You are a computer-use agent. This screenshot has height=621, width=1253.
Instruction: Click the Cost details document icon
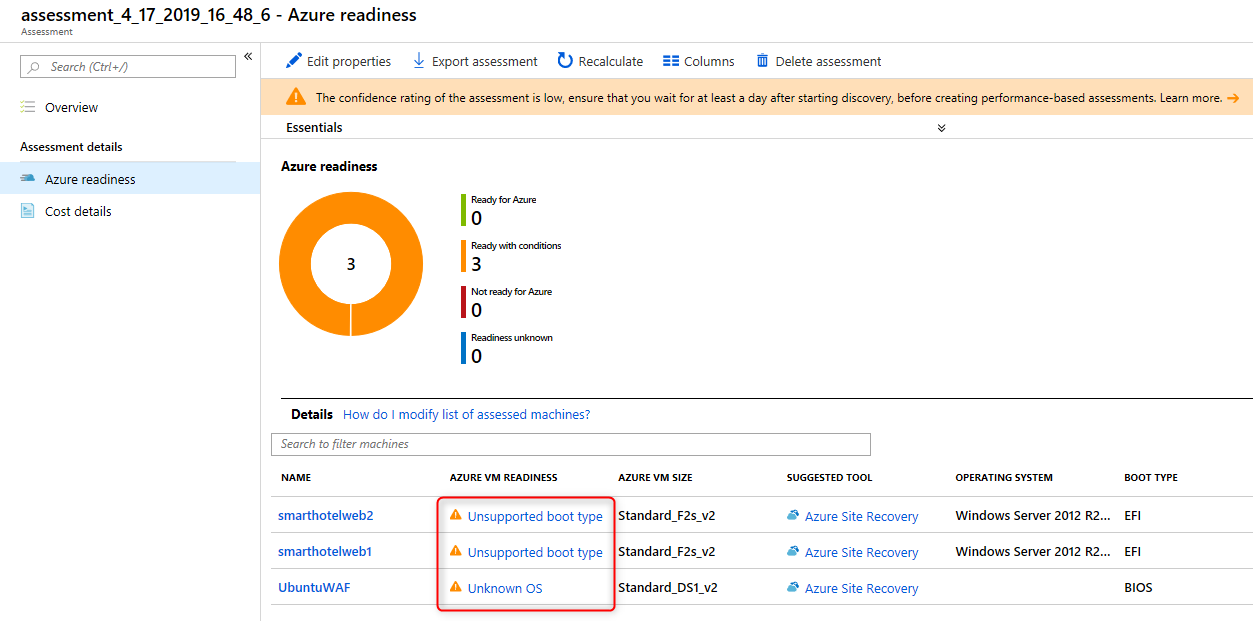[28, 211]
